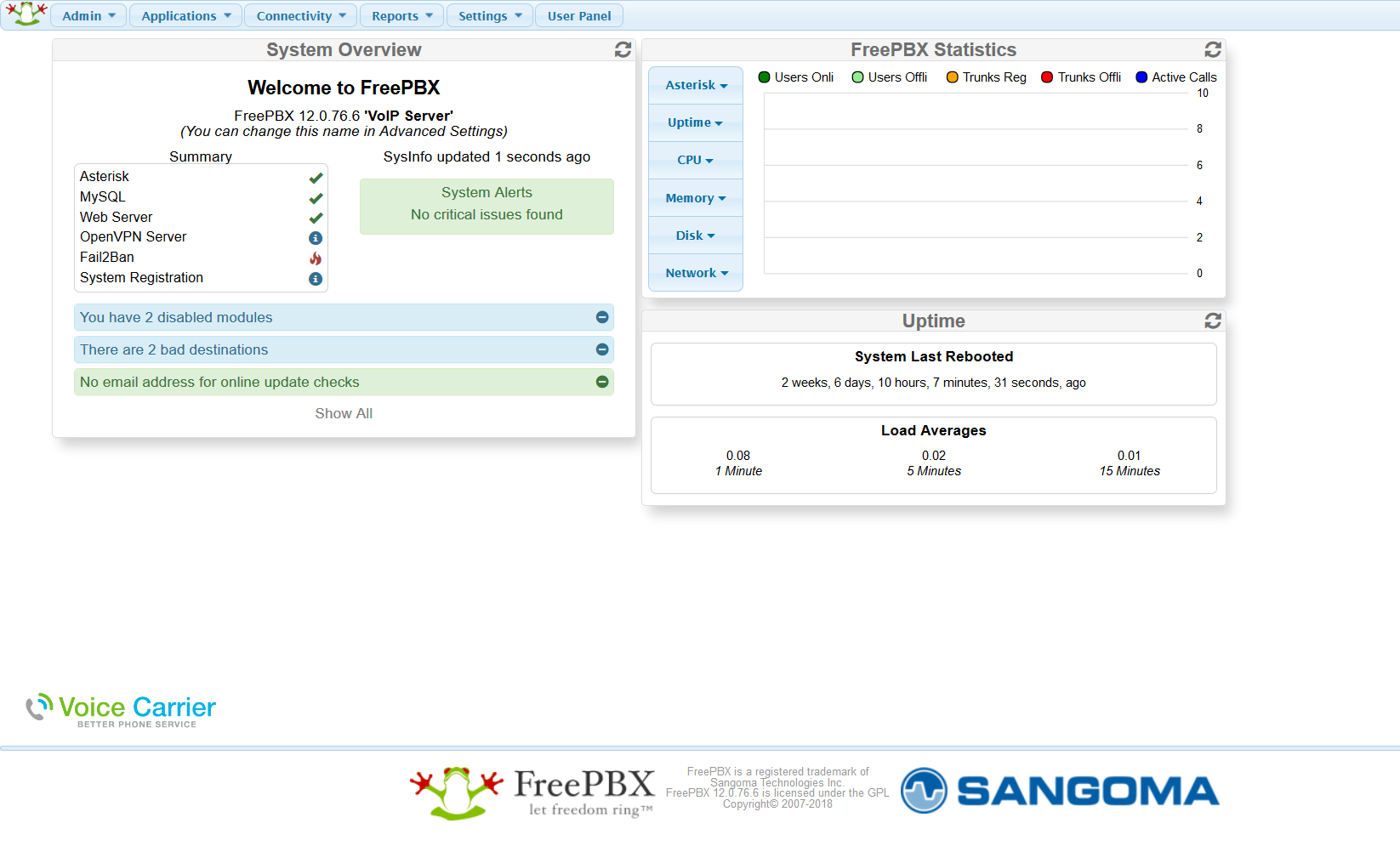Expand the CPU statistics dropdown
This screenshot has width=1400, height=846.
pos(696,160)
